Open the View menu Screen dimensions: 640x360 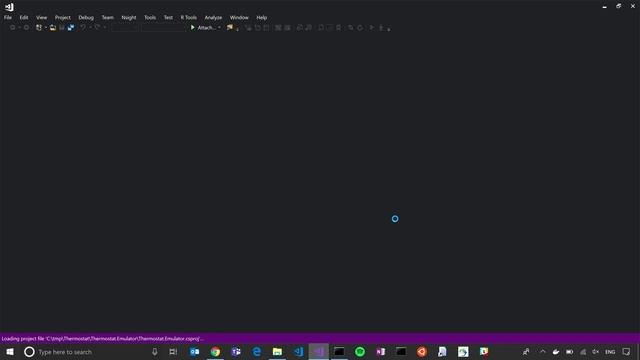tap(41, 18)
